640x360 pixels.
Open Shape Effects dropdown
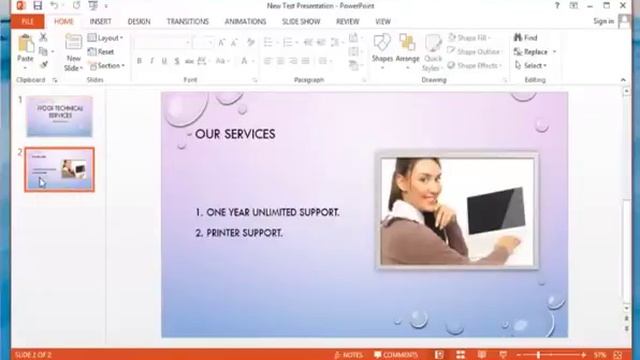pyautogui.click(x=474, y=65)
